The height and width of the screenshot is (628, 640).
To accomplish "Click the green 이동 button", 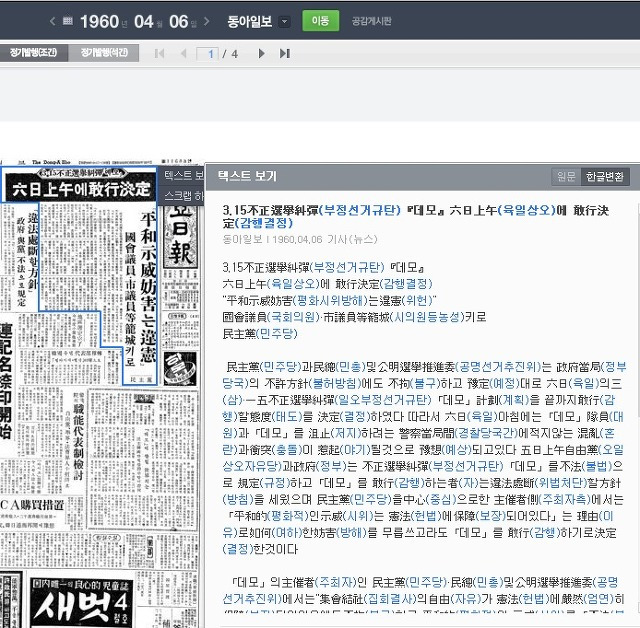I will (x=320, y=20).
